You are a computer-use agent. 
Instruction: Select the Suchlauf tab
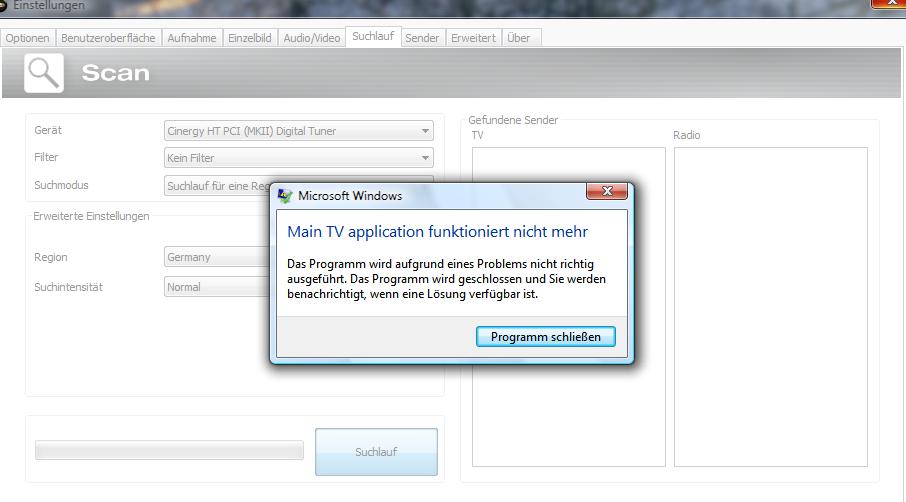[373, 36]
